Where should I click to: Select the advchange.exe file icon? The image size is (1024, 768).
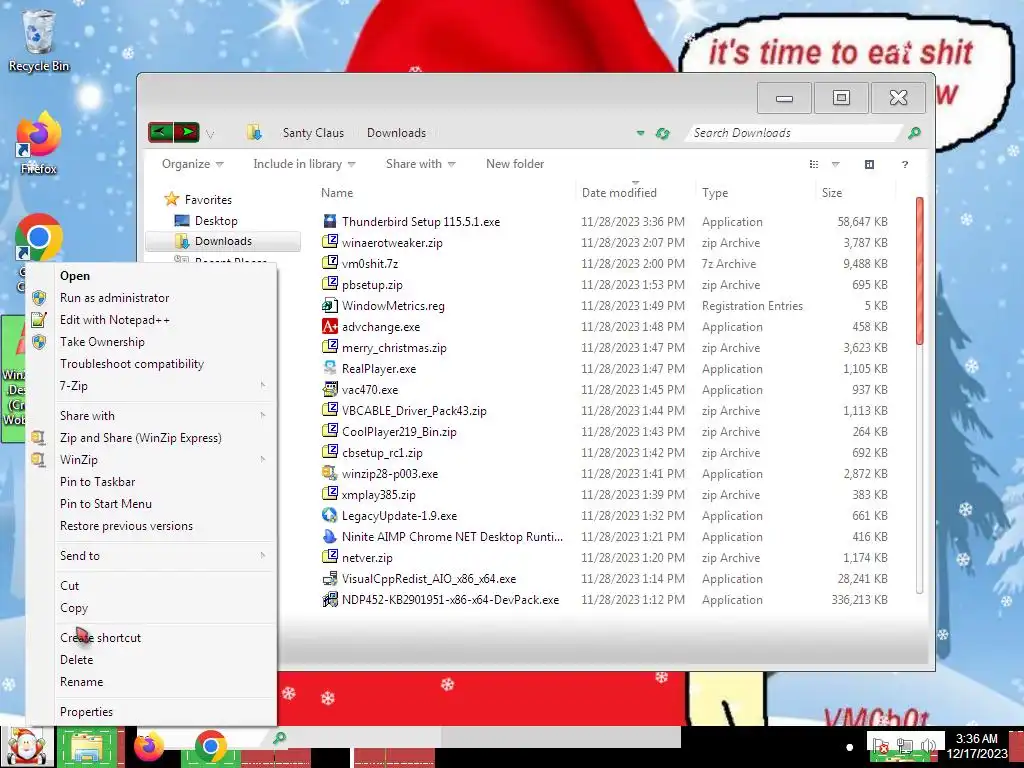pyautogui.click(x=330, y=327)
